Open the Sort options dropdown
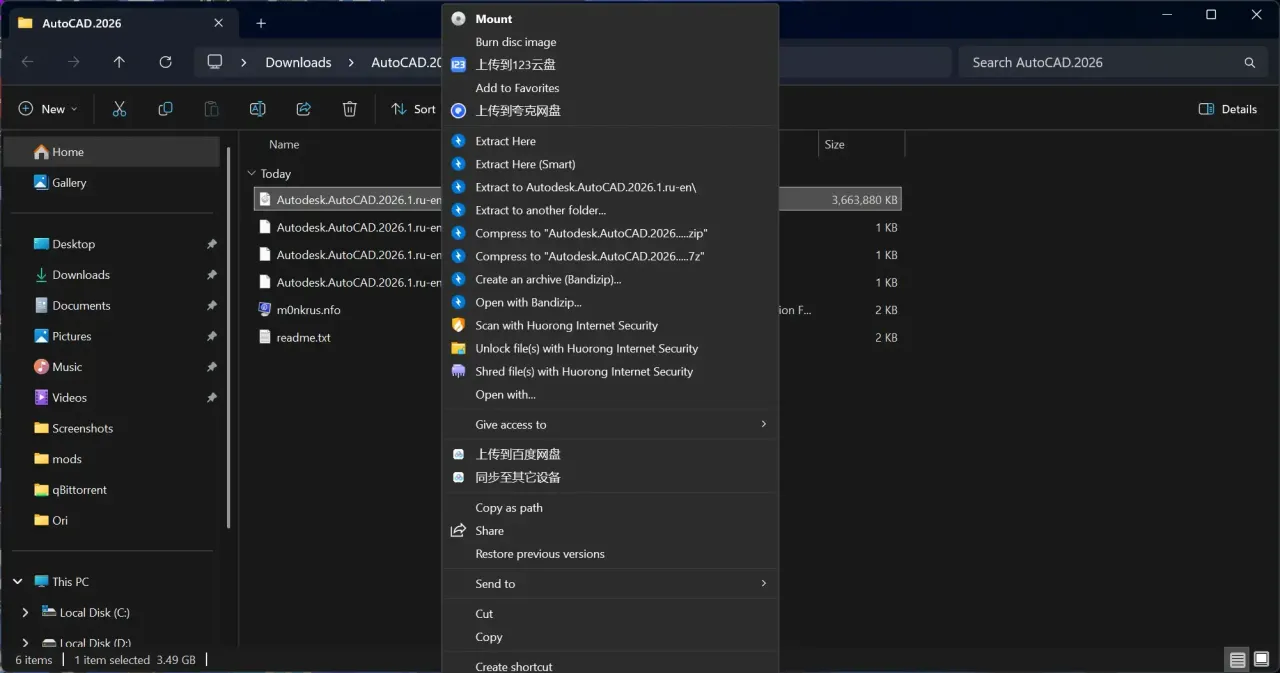The height and width of the screenshot is (673, 1280). click(414, 109)
